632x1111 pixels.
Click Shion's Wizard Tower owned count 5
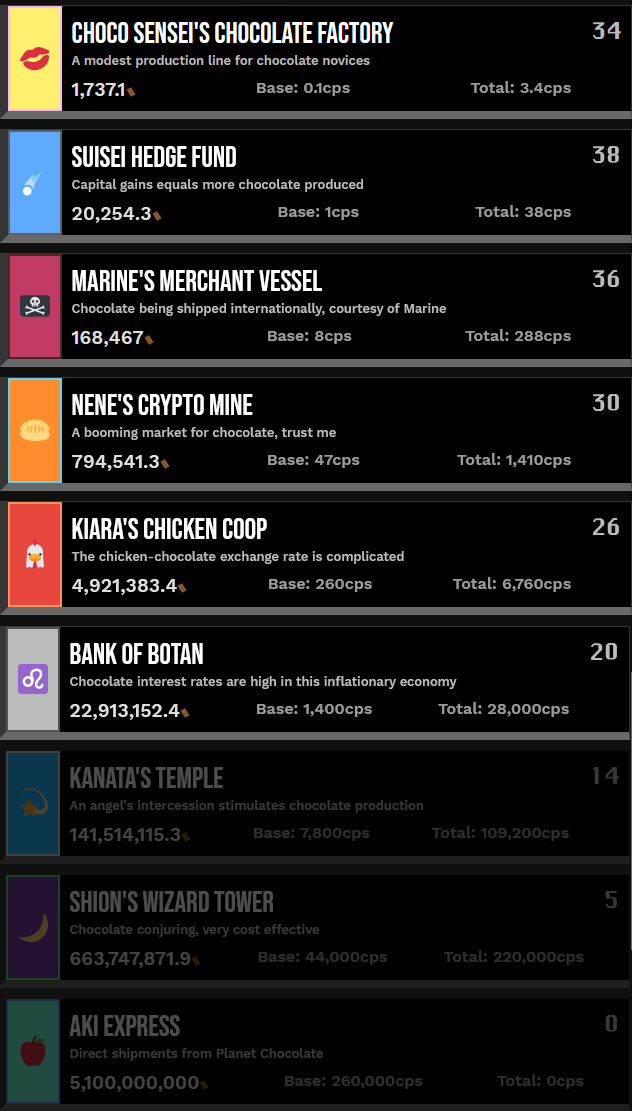click(x=611, y=900)
